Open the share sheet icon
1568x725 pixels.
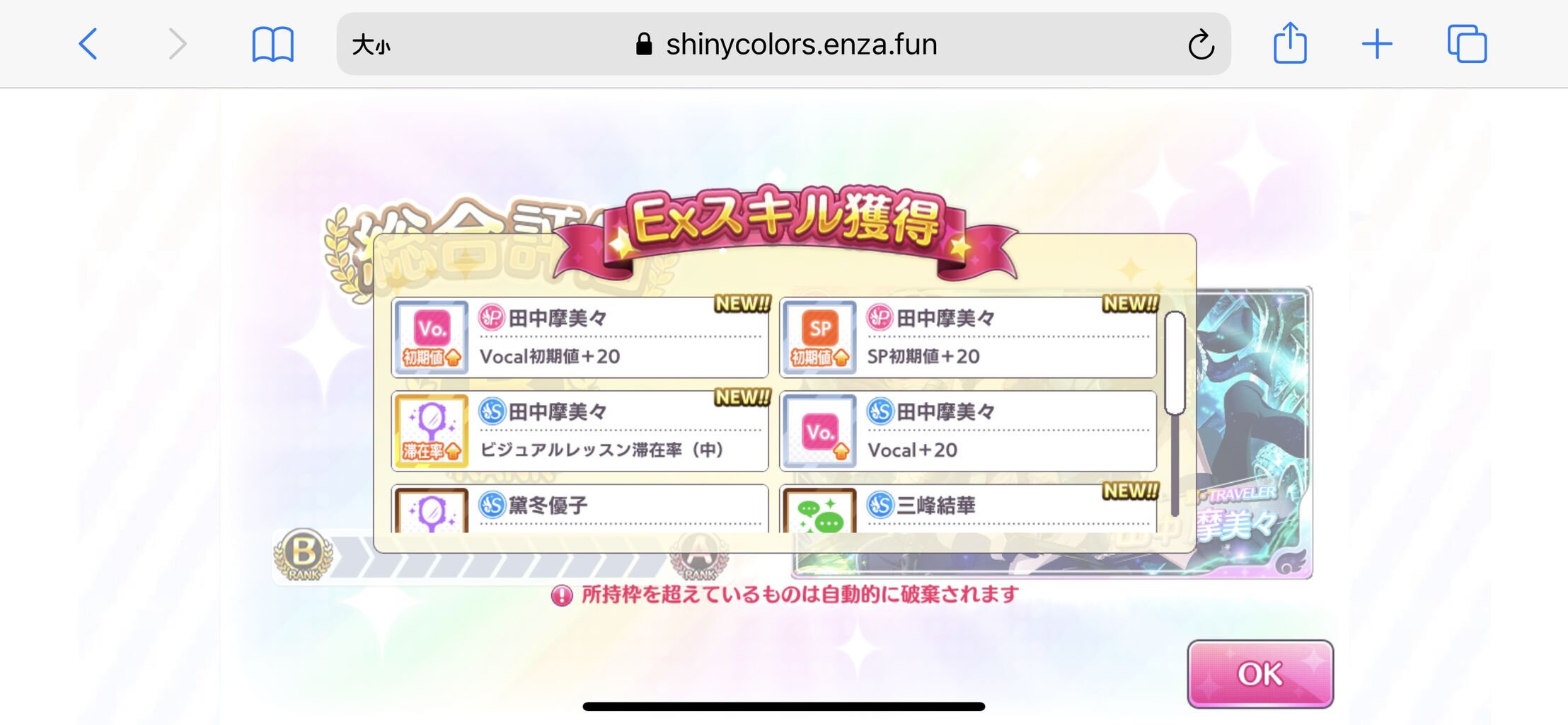(1290, 43)
